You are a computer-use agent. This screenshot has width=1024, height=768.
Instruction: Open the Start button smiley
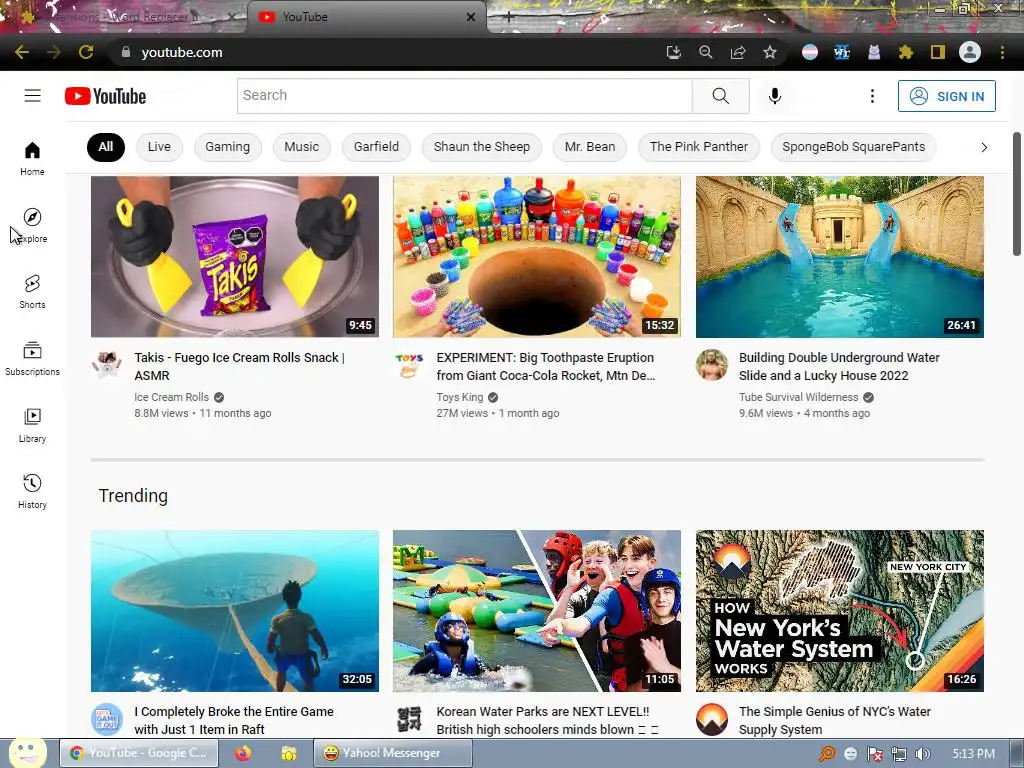(x=27, y=752)
